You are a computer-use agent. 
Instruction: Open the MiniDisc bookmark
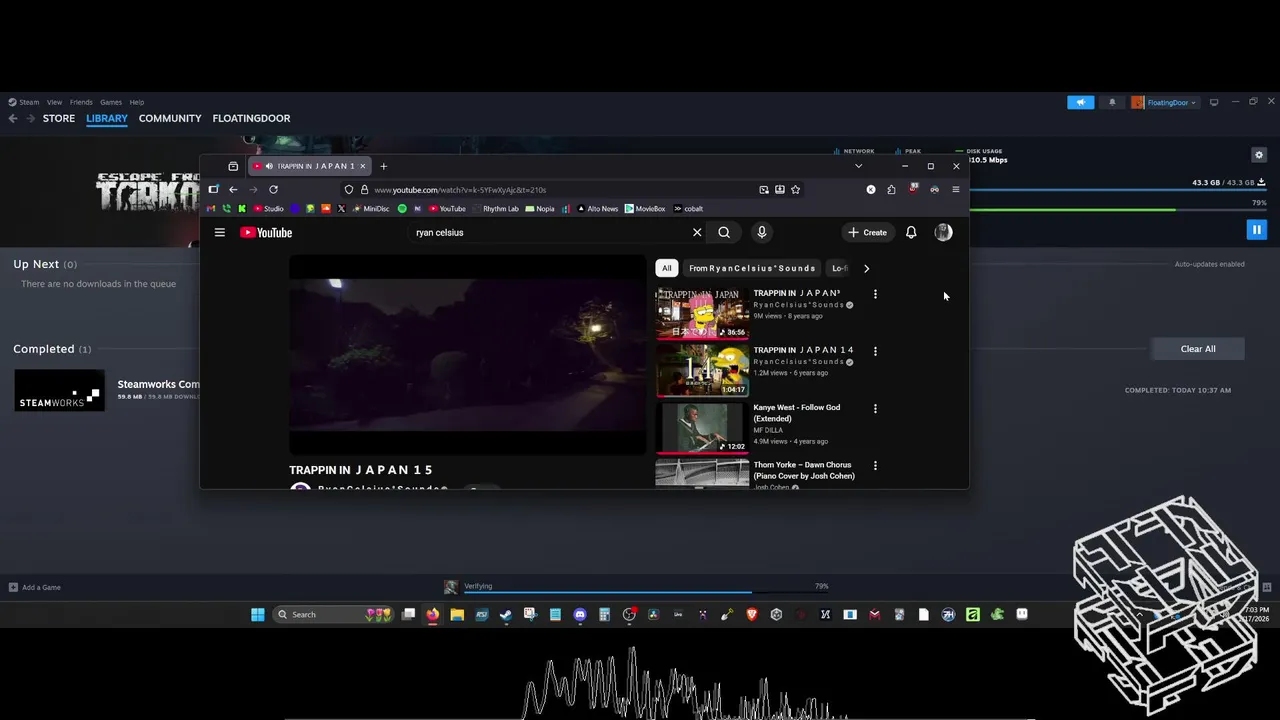(x=370, y=209)
